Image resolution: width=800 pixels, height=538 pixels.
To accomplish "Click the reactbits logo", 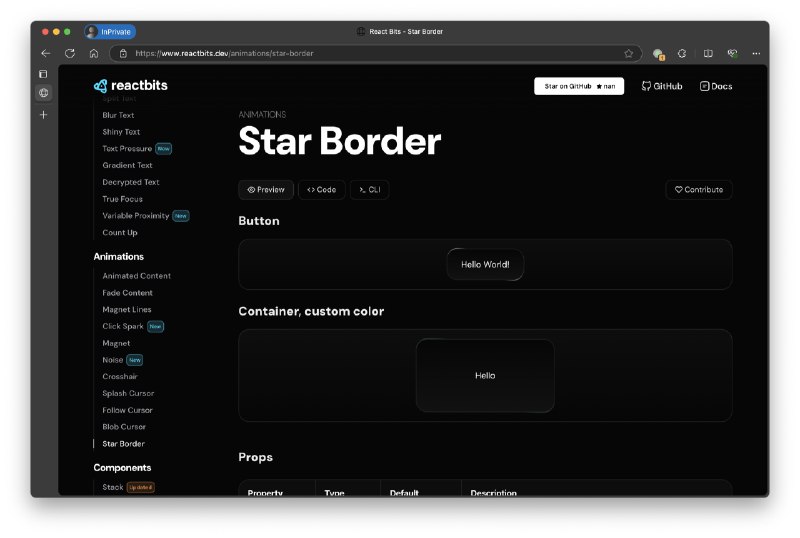I will pos(131,85).
